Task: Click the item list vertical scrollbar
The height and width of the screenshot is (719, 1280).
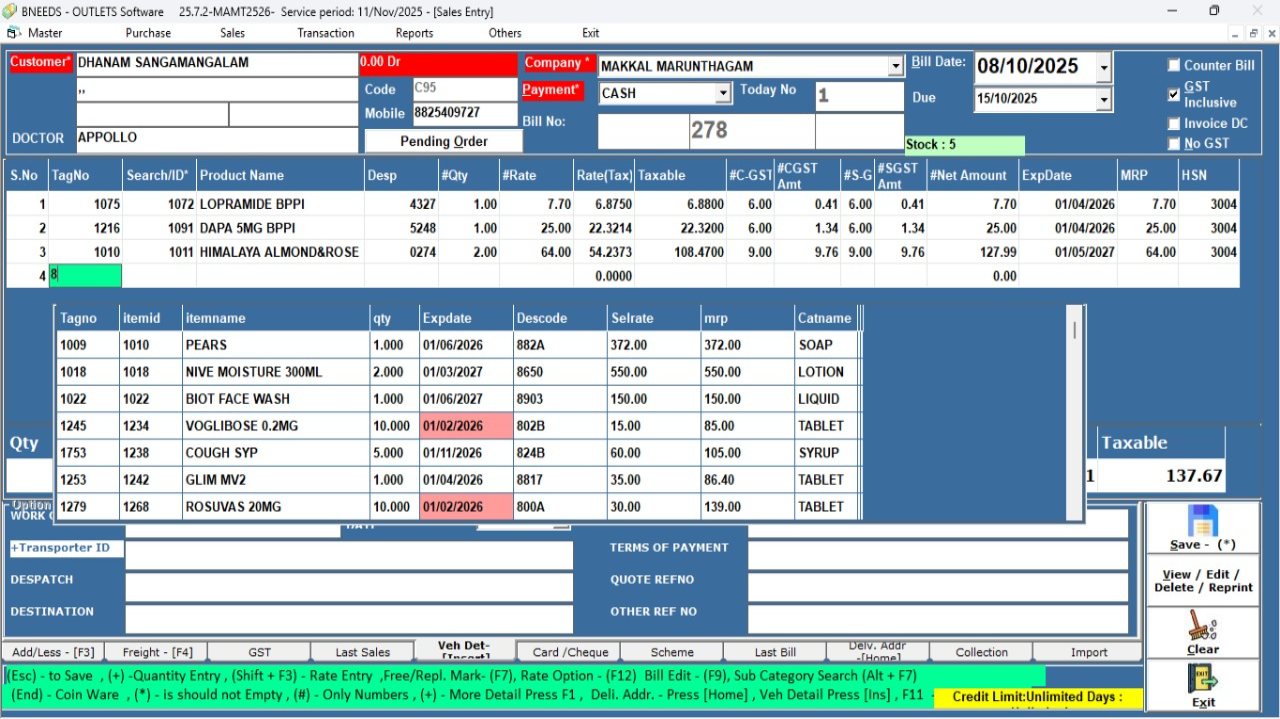Action: 1075,420
